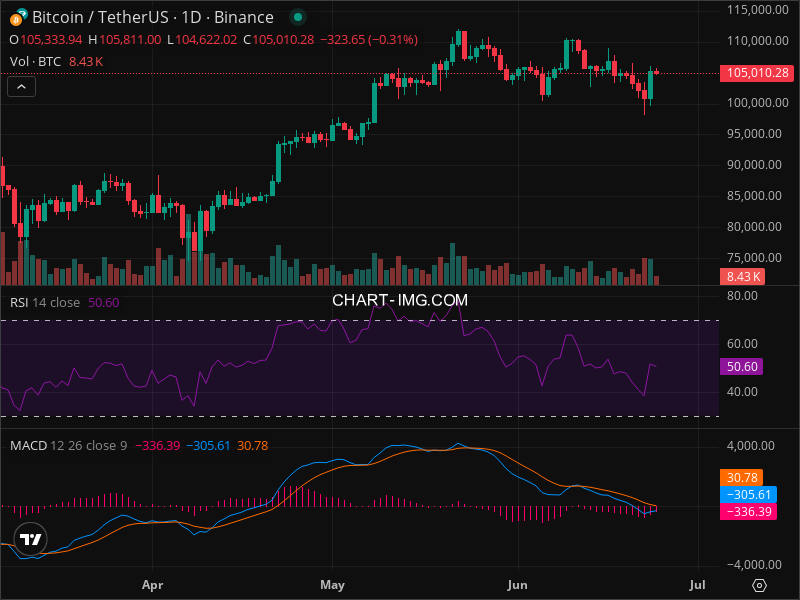800x600 pixels.
Task: Click the 60.00 label on RSI scale
Action: (x=742, y=344)
